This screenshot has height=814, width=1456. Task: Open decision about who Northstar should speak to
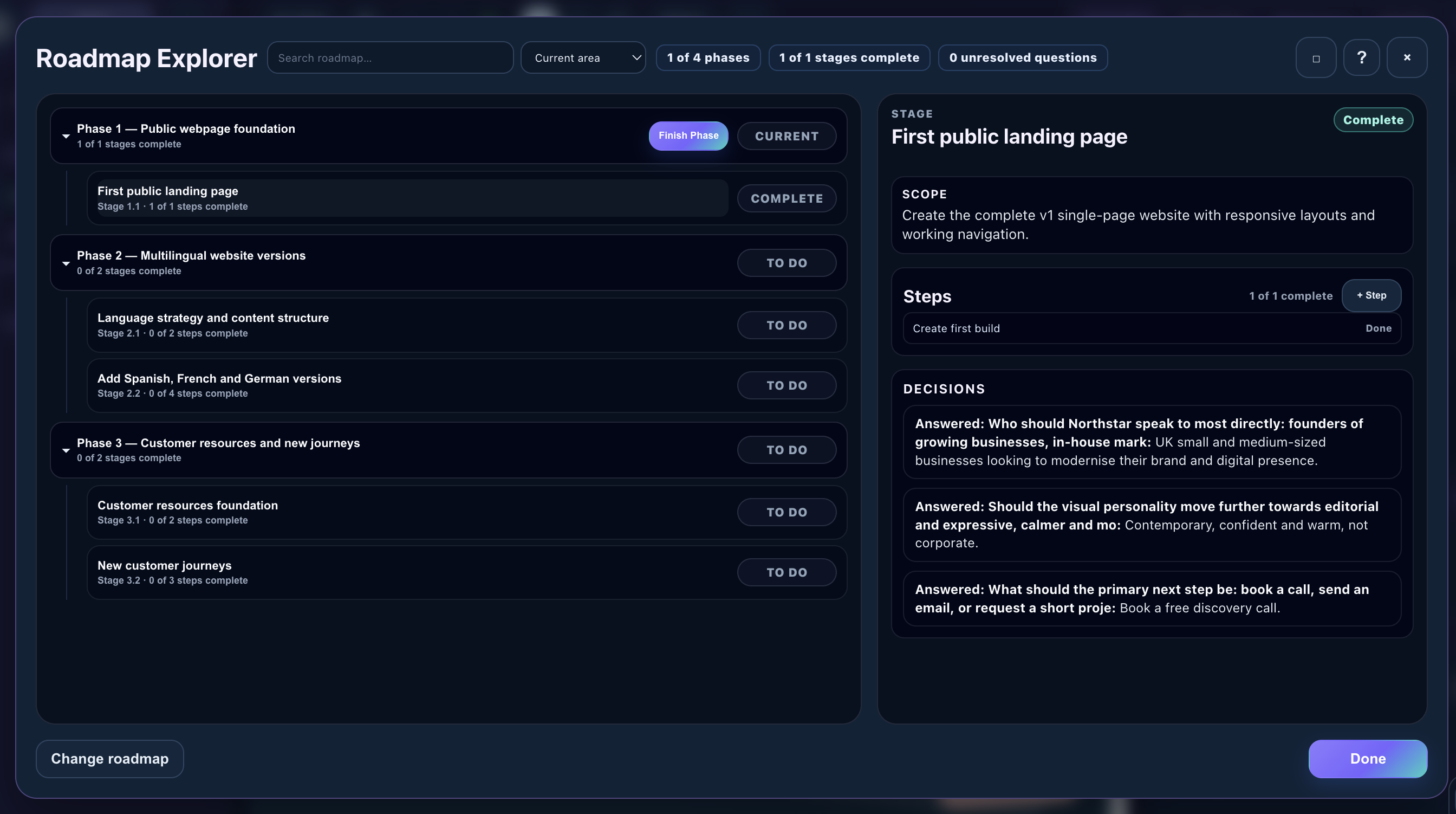(x=1152, y=442)
